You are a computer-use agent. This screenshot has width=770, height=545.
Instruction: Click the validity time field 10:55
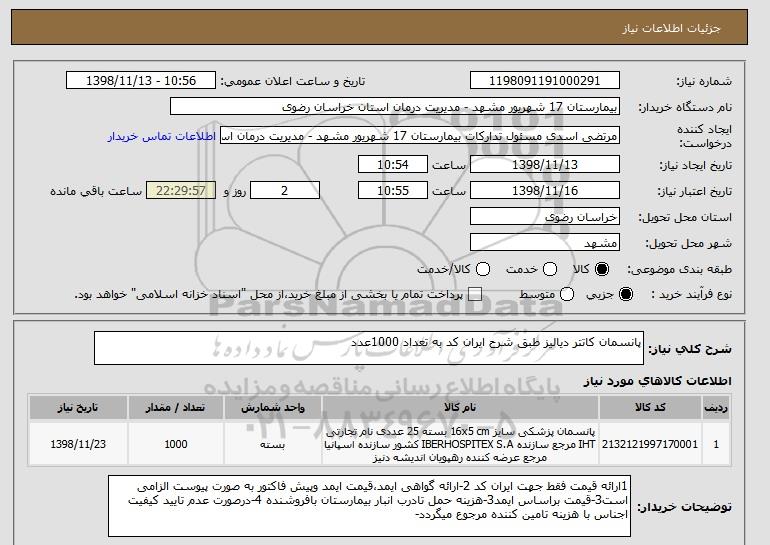pos(393,191)
